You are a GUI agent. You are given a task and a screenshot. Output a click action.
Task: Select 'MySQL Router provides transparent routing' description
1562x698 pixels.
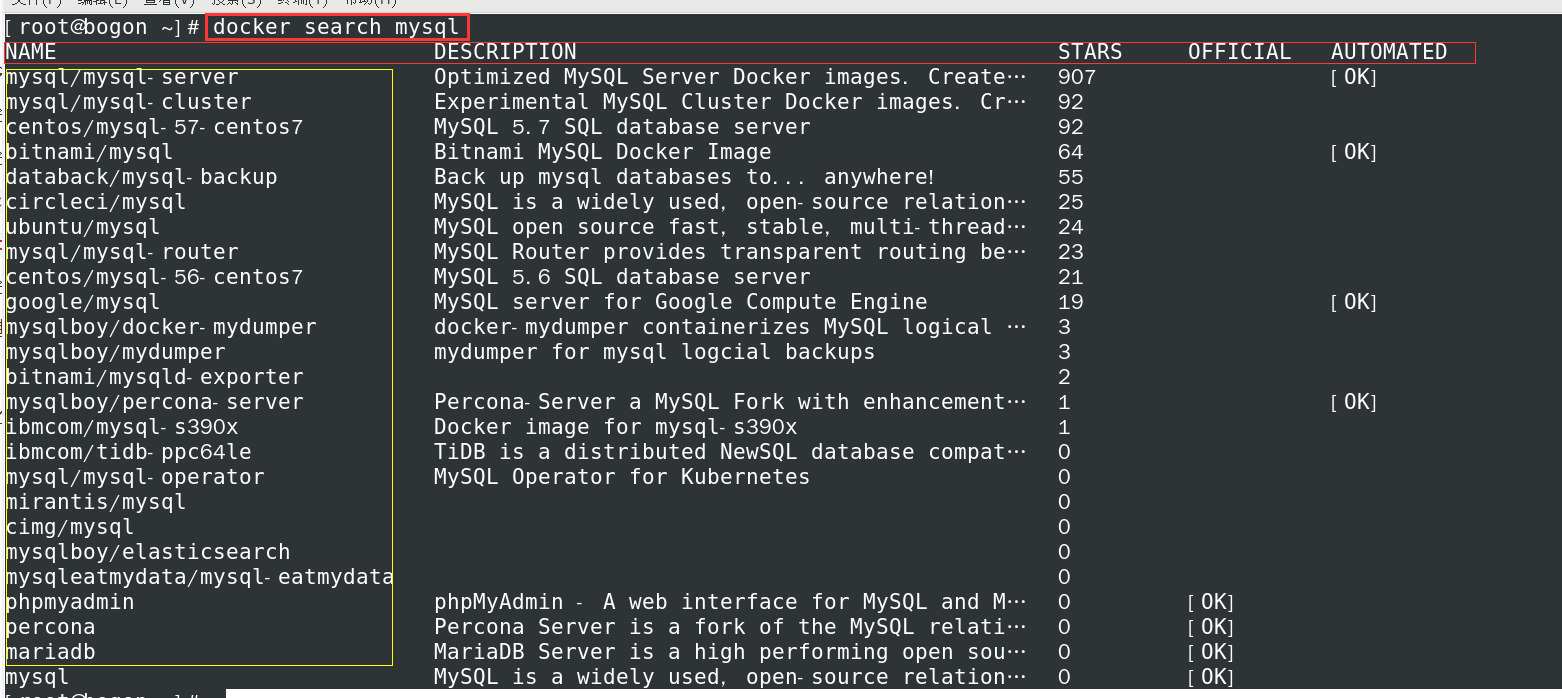click(x=730, y=252)
